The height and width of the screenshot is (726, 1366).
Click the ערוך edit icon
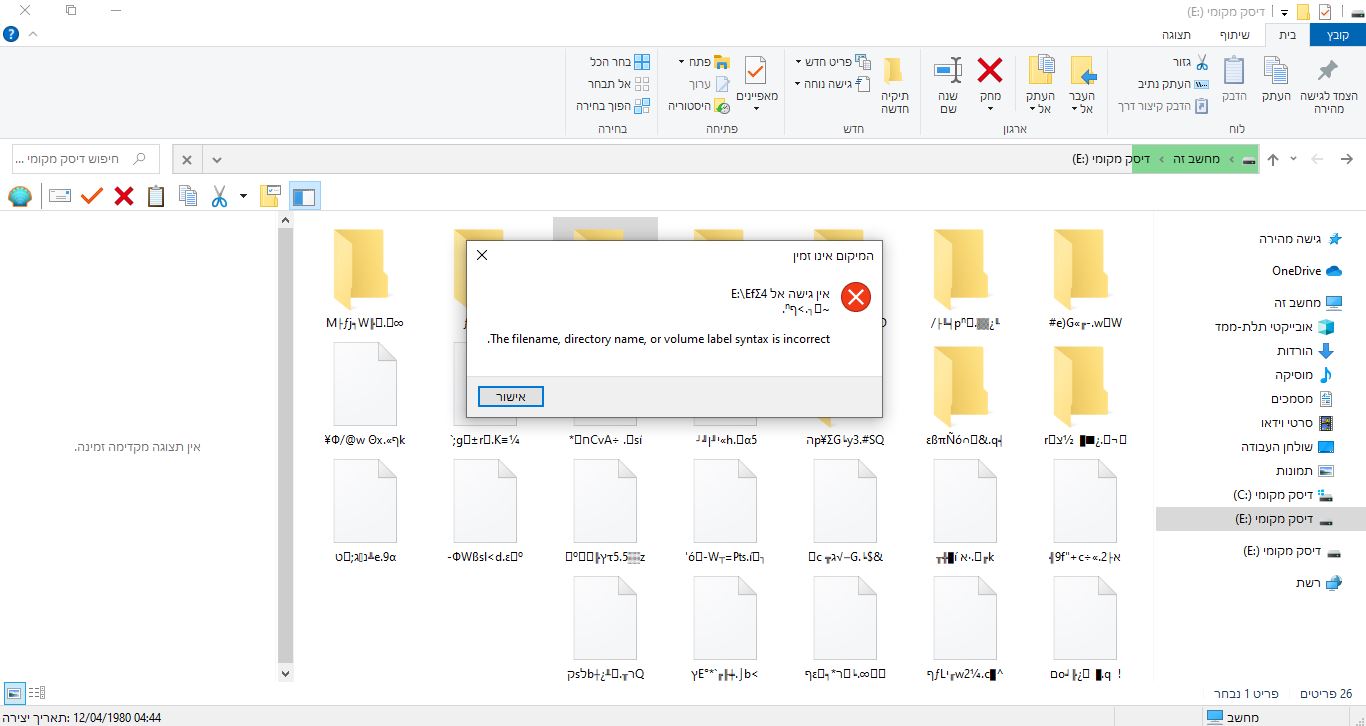pyautogui.click(x=722, y=85)
